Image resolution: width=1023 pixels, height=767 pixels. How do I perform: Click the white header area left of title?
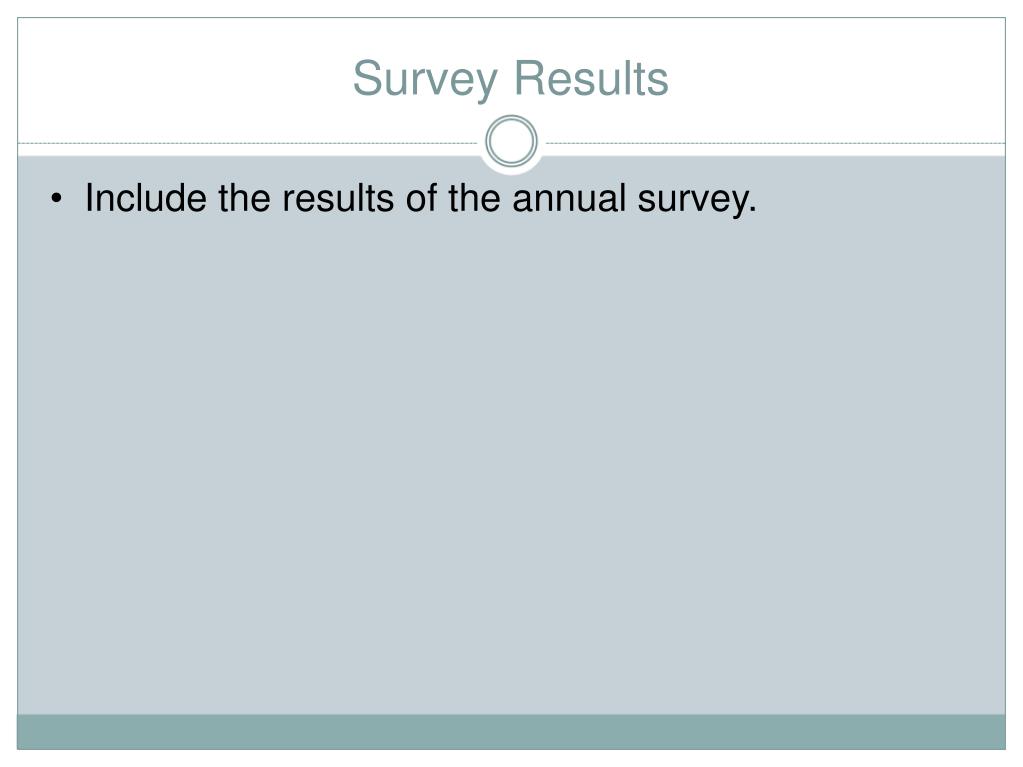tap(183, 78)
